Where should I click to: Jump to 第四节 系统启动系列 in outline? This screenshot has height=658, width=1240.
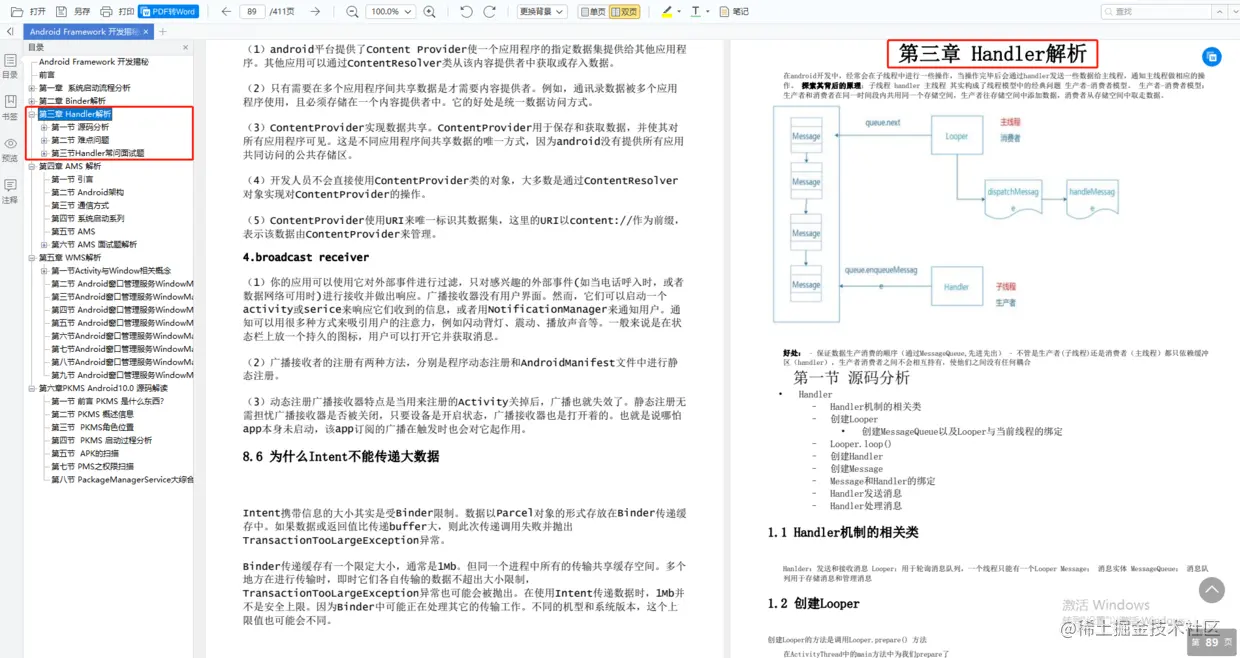point(87,218)
